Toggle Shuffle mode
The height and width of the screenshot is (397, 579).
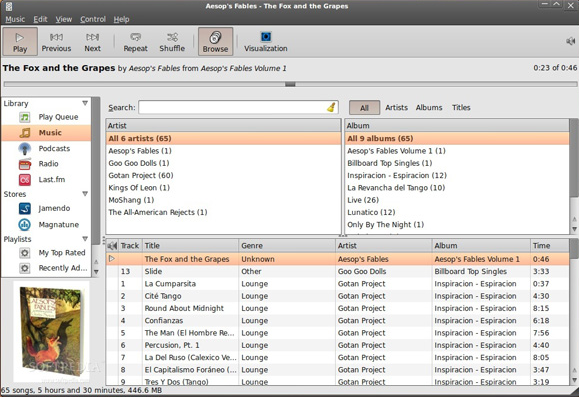click(x=172, y=42)
